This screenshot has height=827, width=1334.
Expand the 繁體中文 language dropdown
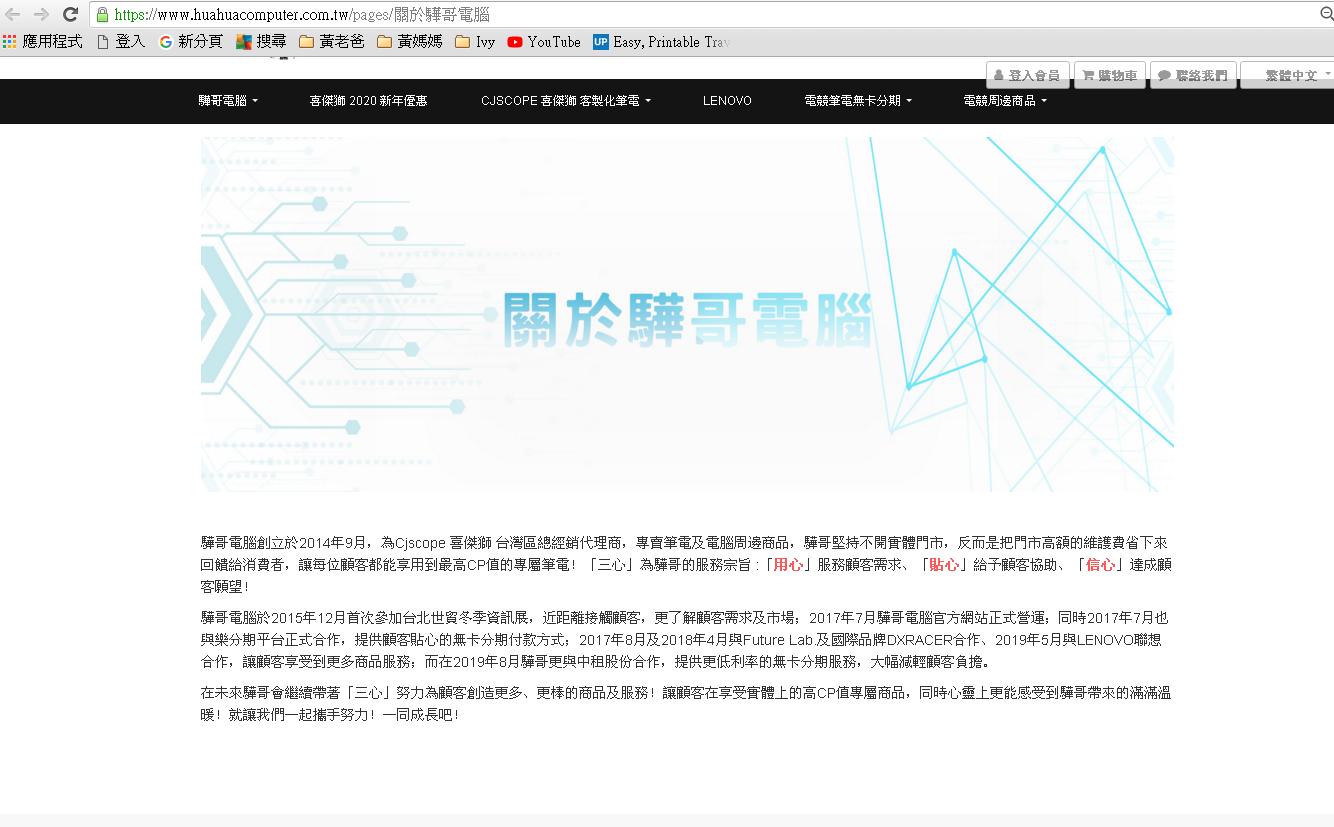point(1289,76)
